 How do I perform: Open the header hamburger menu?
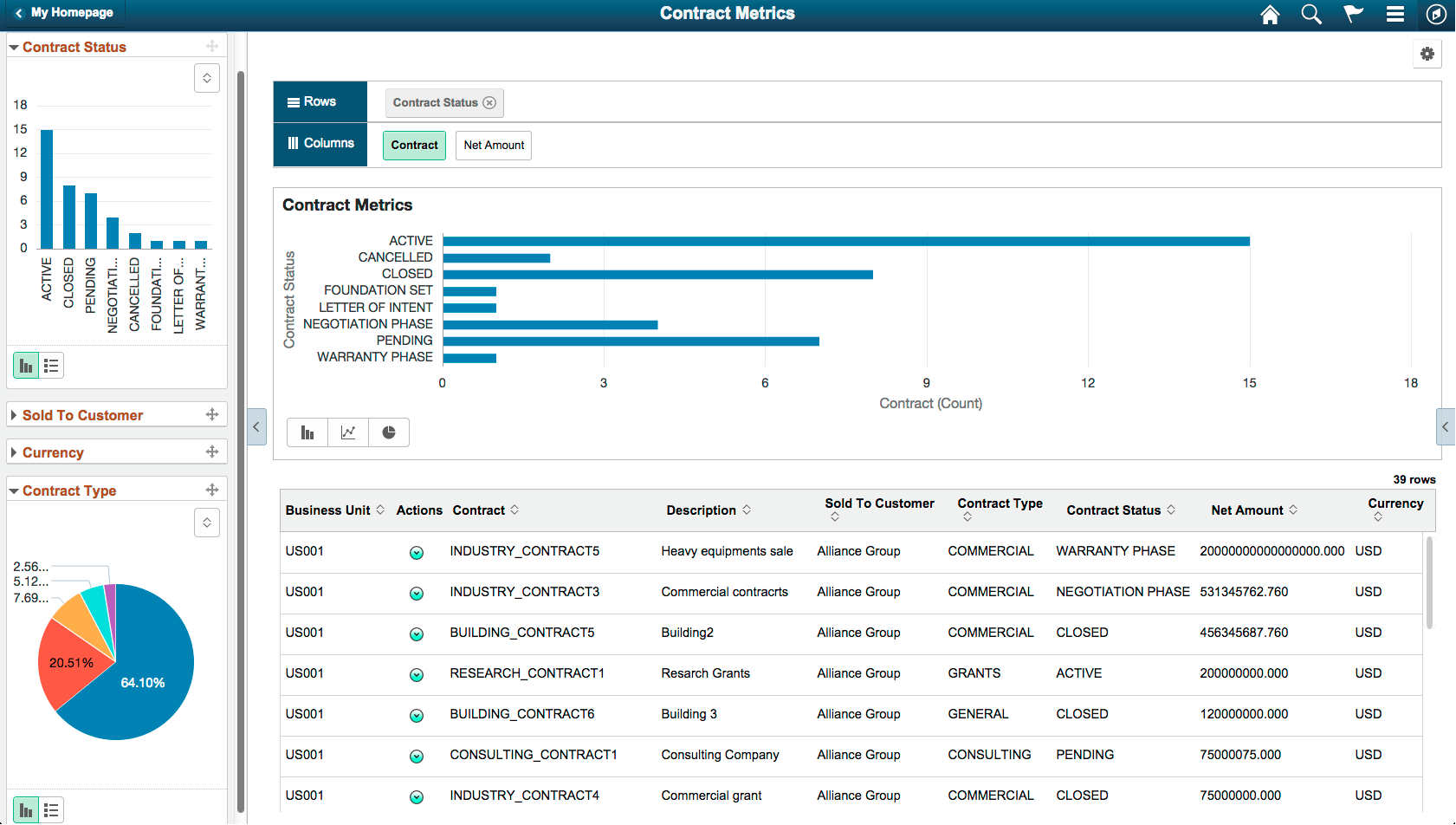pos(1395,14)
